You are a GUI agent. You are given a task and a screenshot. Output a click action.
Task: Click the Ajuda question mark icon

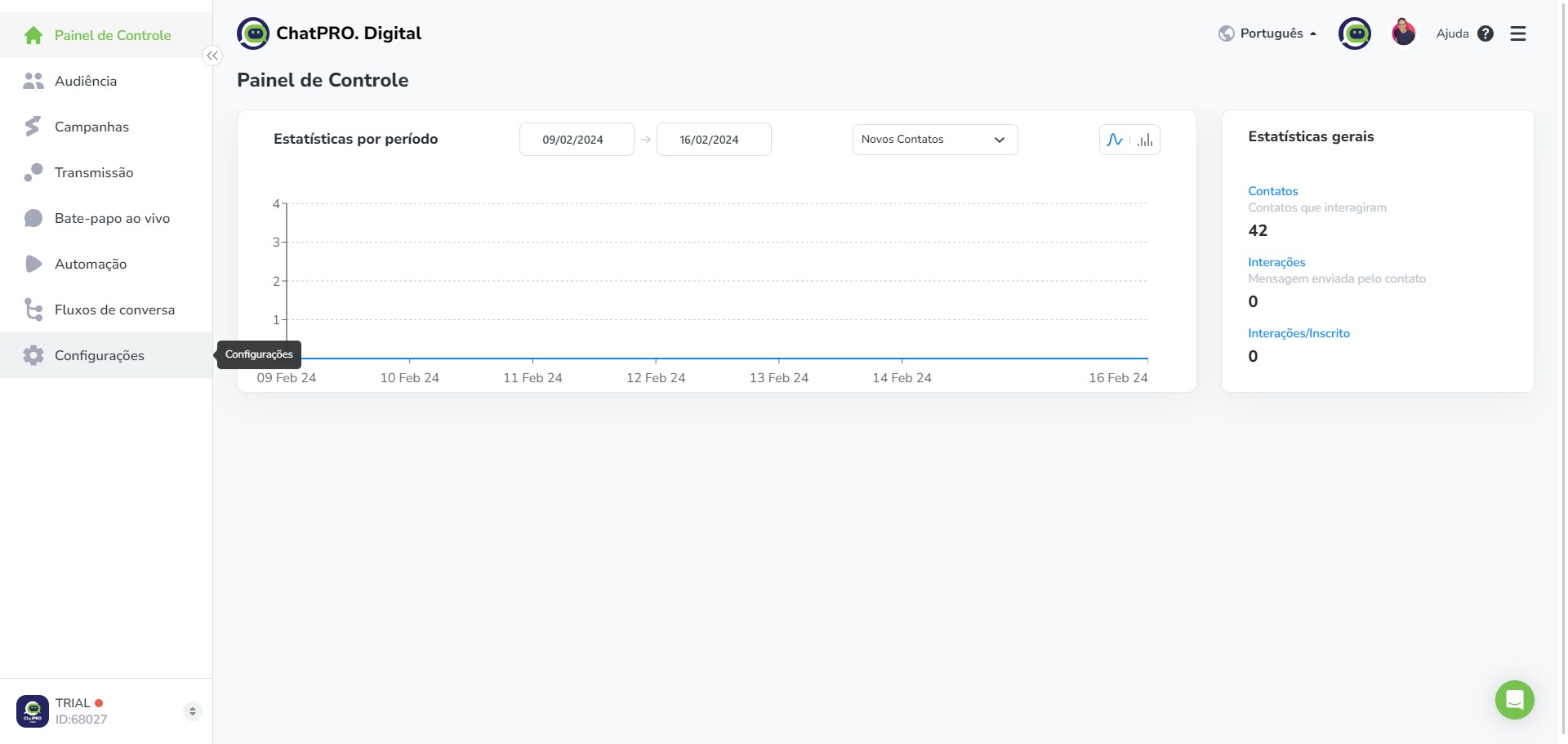1486,33
